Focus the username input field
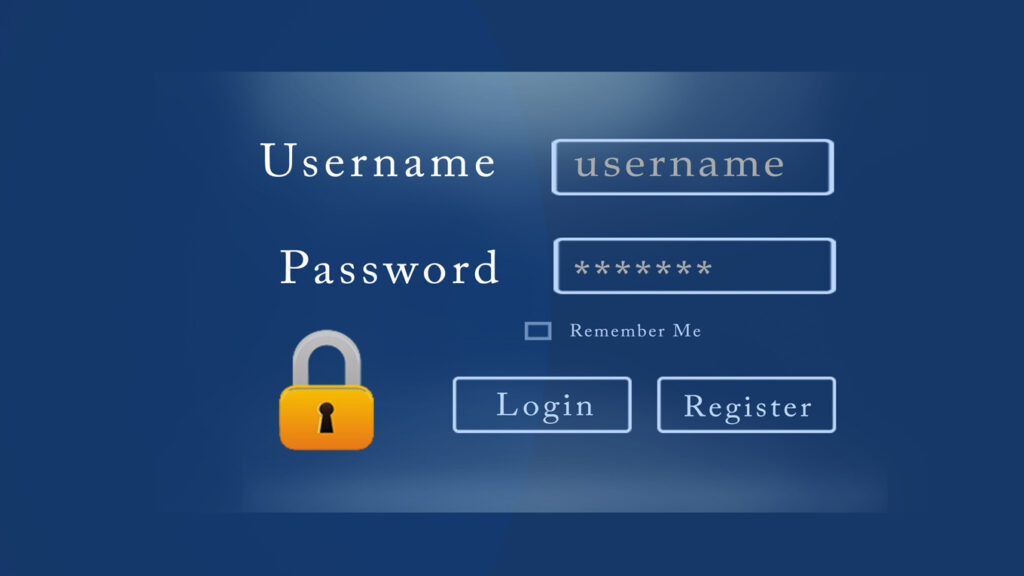The width and height of the screenshot is (1024, 576). pos(692,167)
